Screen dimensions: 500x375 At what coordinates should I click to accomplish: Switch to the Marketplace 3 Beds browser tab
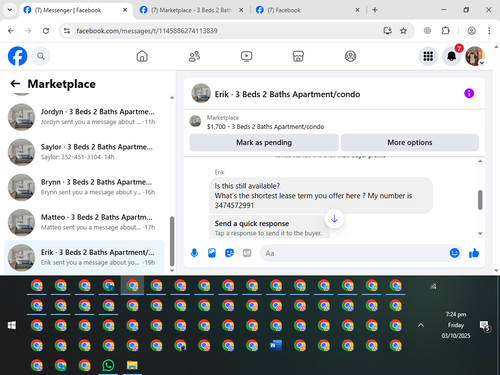191,10
